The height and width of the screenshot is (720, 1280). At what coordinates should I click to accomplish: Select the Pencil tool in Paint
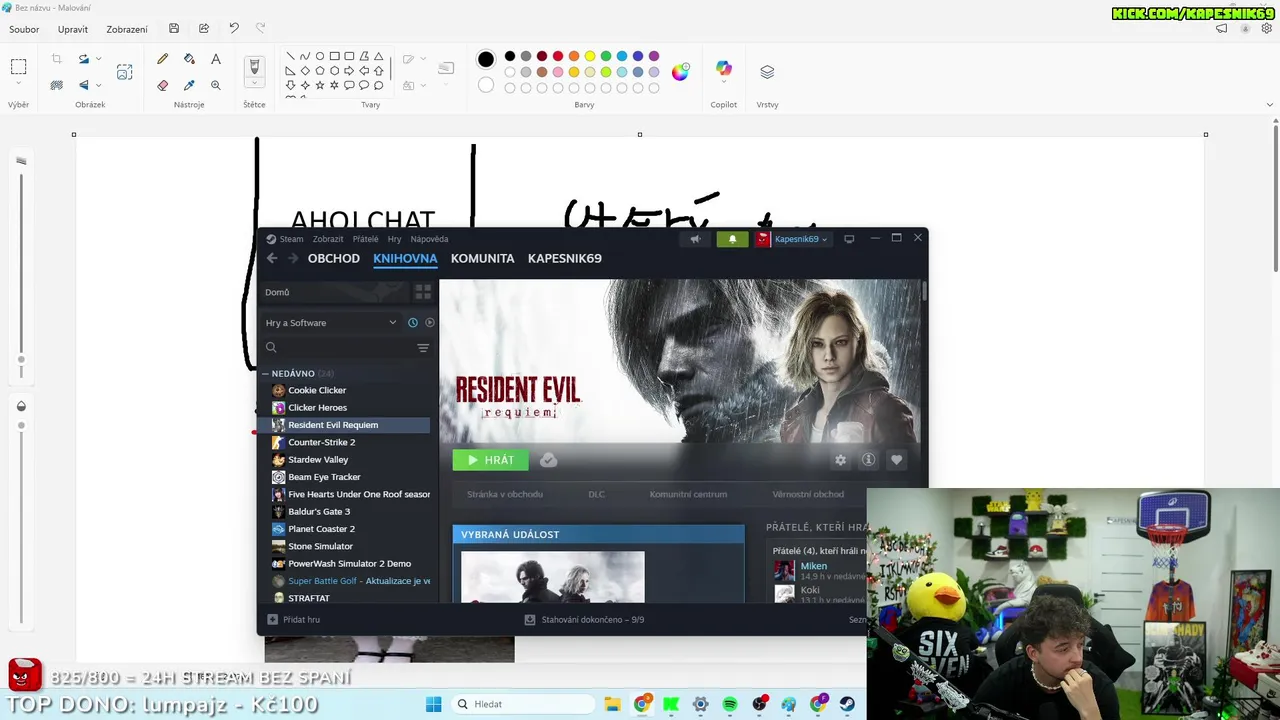click(162, 59)
